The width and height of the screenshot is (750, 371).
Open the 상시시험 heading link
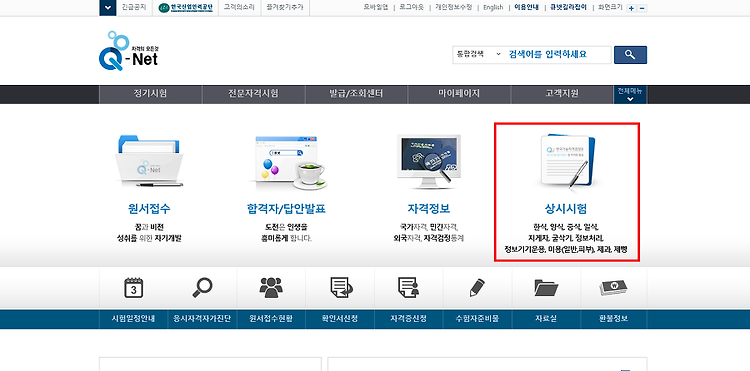tap(566, 209)
